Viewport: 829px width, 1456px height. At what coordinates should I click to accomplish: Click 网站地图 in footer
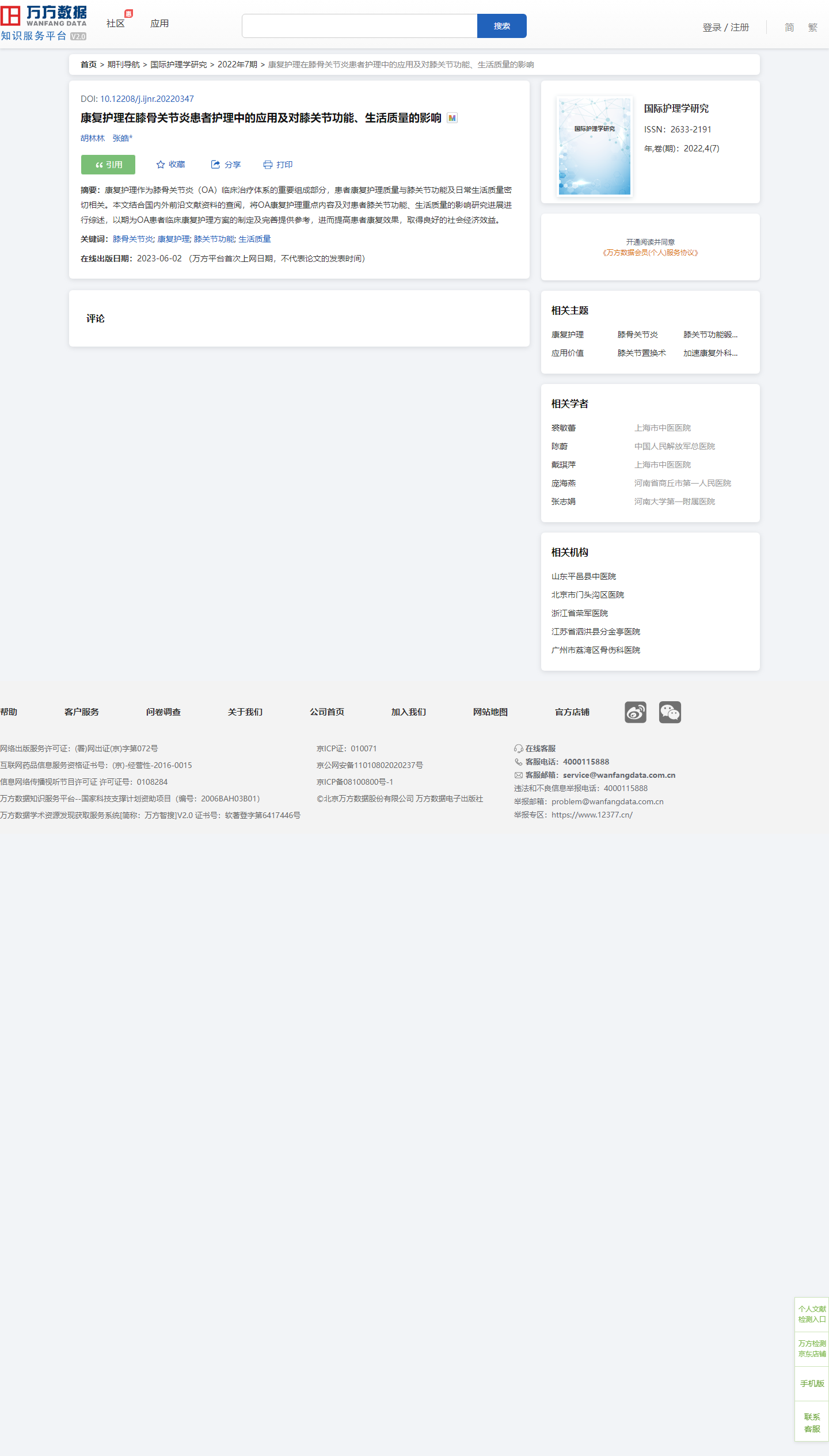pyautogui.click(x=490, y=712)
